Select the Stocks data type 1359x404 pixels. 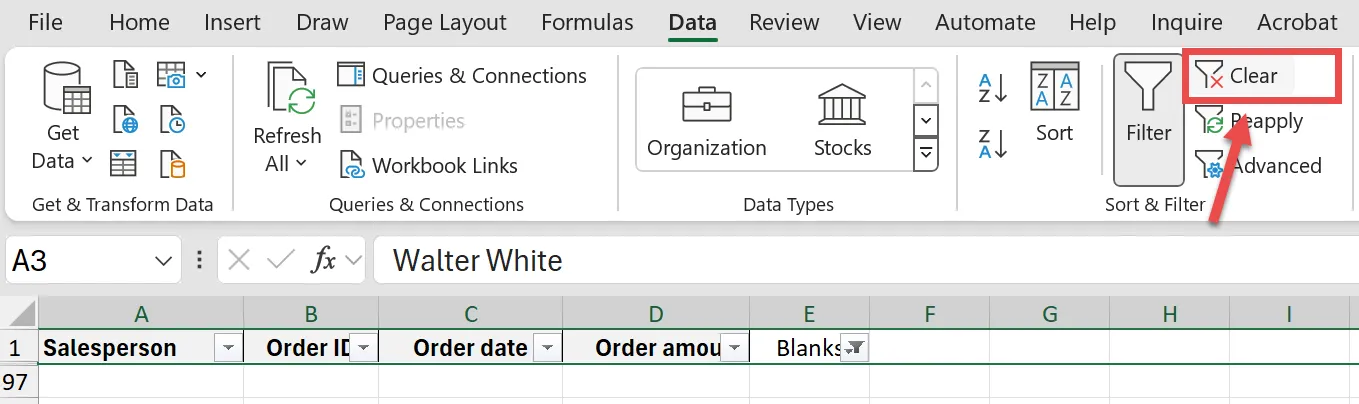point(842,120)
